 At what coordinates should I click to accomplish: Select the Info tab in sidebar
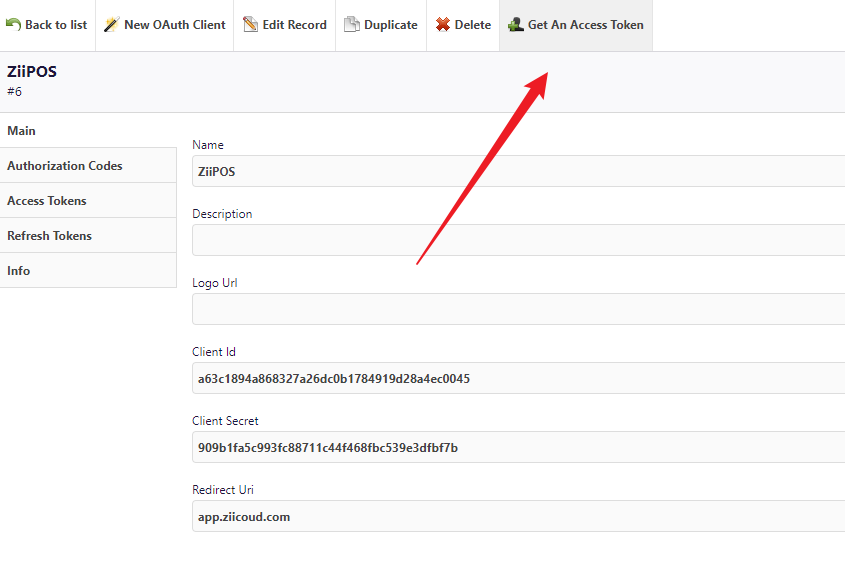(x=19, y=271)
